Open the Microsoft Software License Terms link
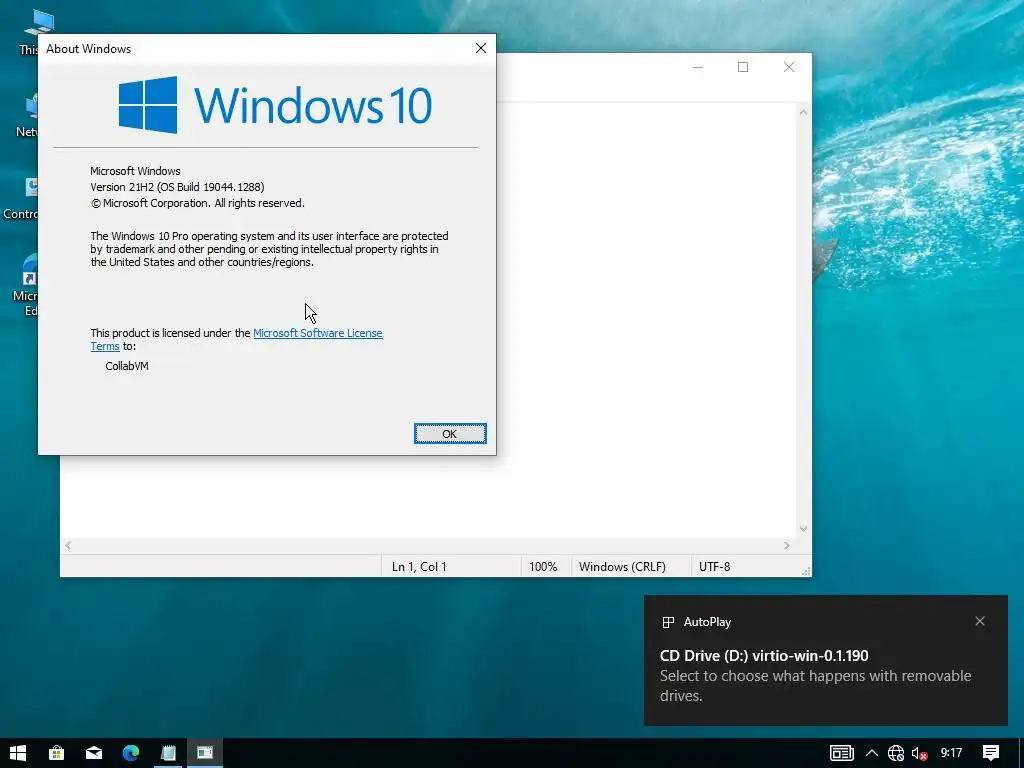 317,333
